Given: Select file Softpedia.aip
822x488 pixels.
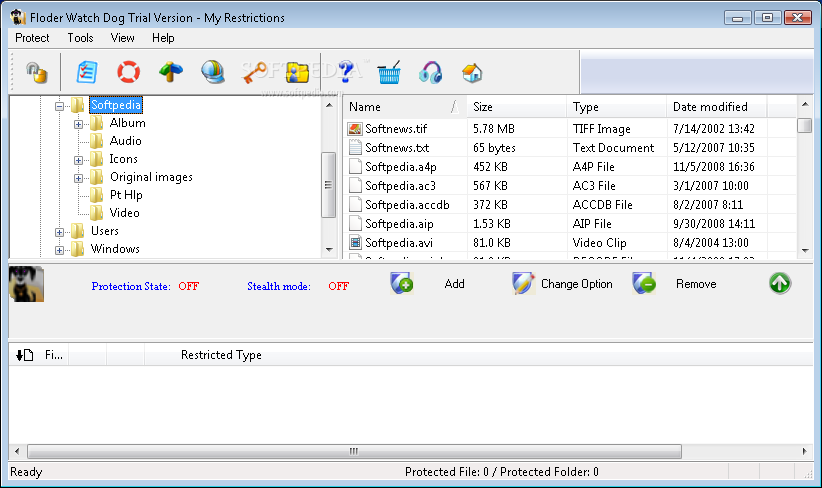Looking at the screenshot, I should tap(399, 223).
